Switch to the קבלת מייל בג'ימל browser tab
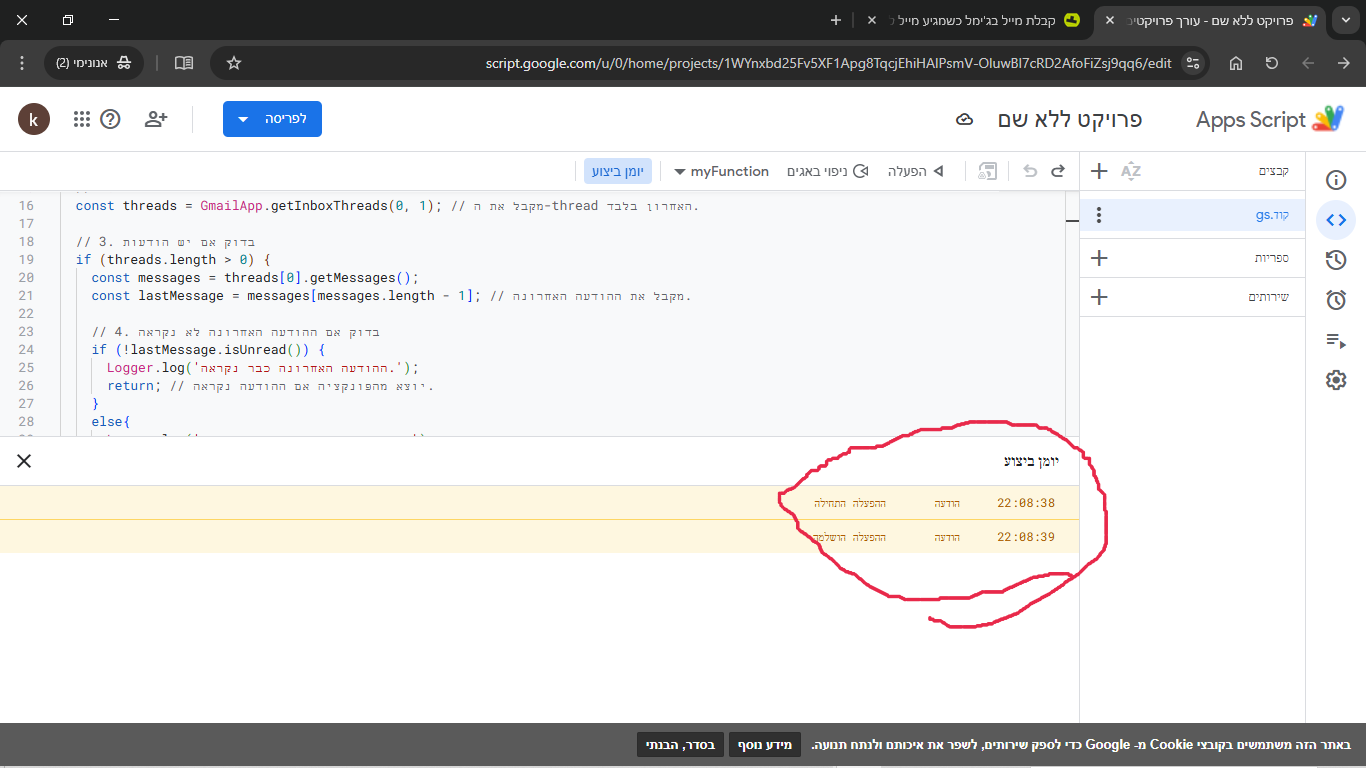The width and height of the screenshot is (1366, 768). pos(975,20)
